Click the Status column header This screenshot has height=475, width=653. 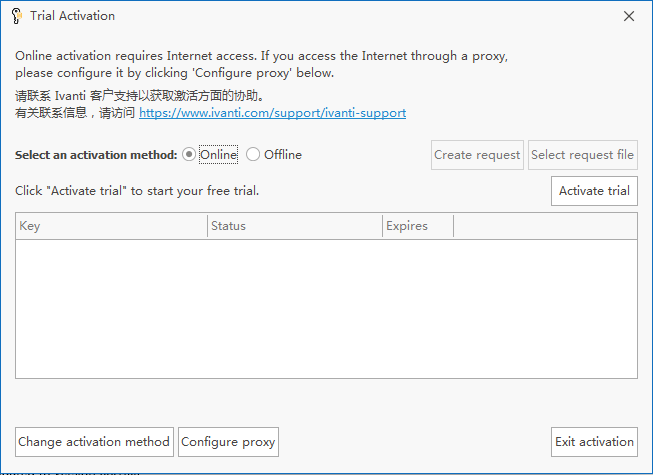tap(295, 226)
